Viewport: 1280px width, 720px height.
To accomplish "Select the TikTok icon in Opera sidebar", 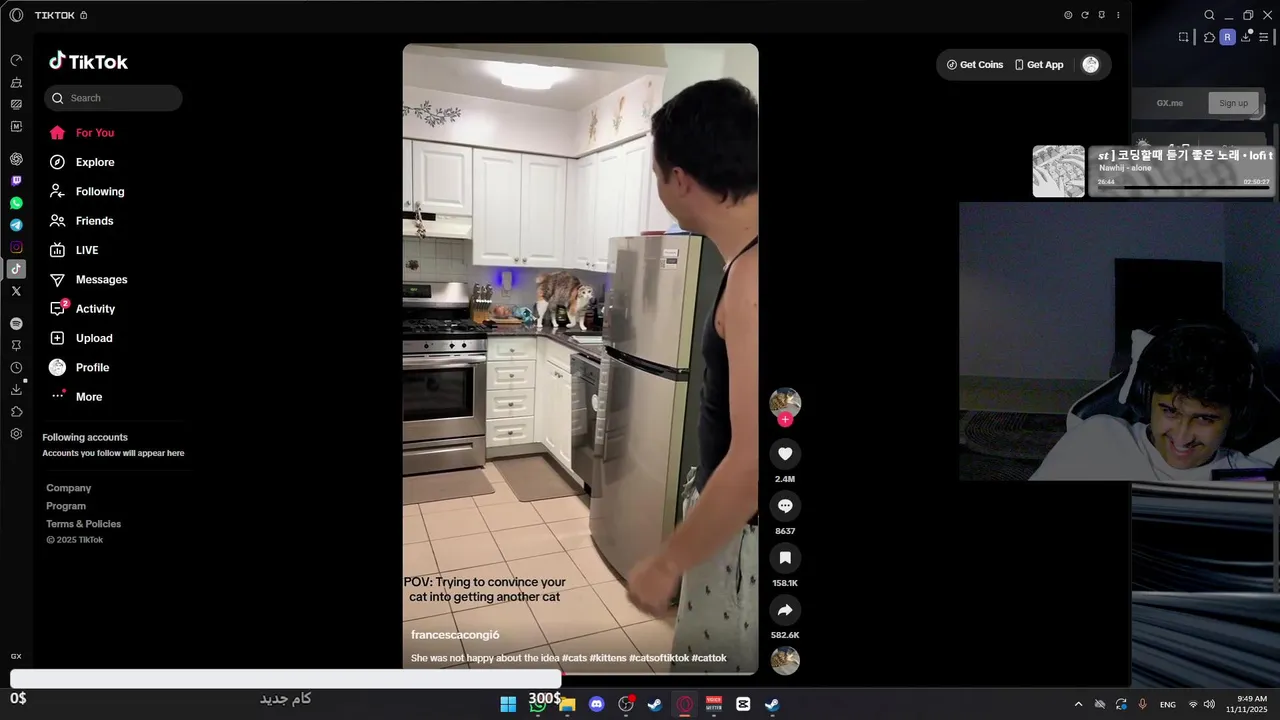I will [x=16, y=269].
